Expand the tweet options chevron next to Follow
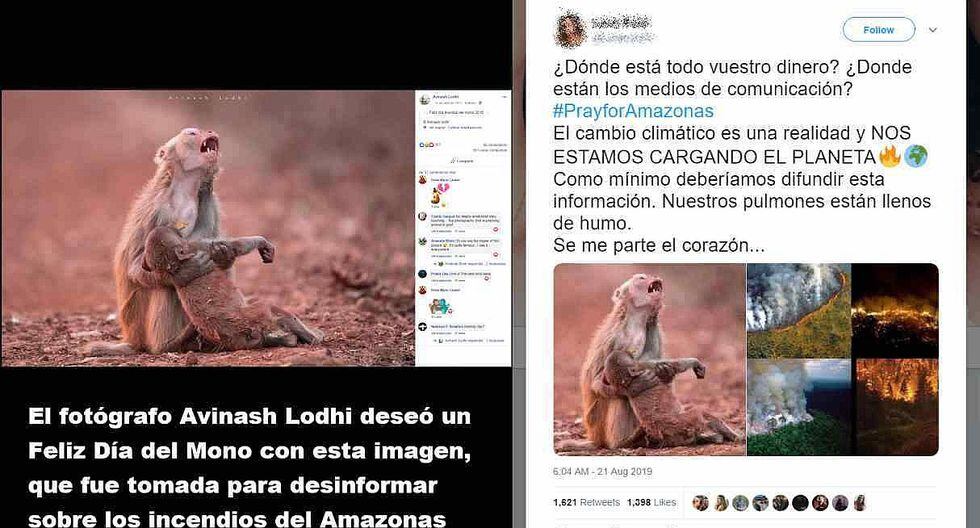980x528 pixels. pos(932,30)
